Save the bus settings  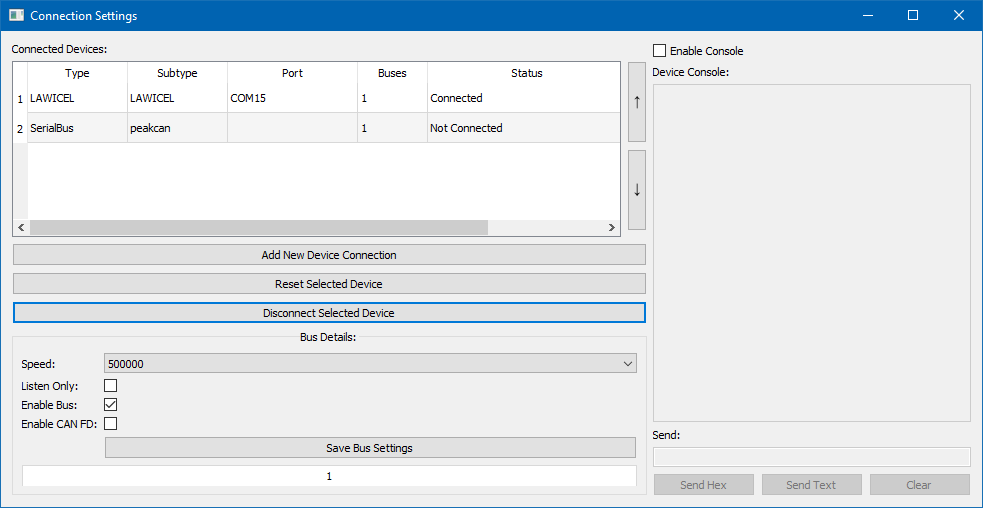click(x=370, y=448)
